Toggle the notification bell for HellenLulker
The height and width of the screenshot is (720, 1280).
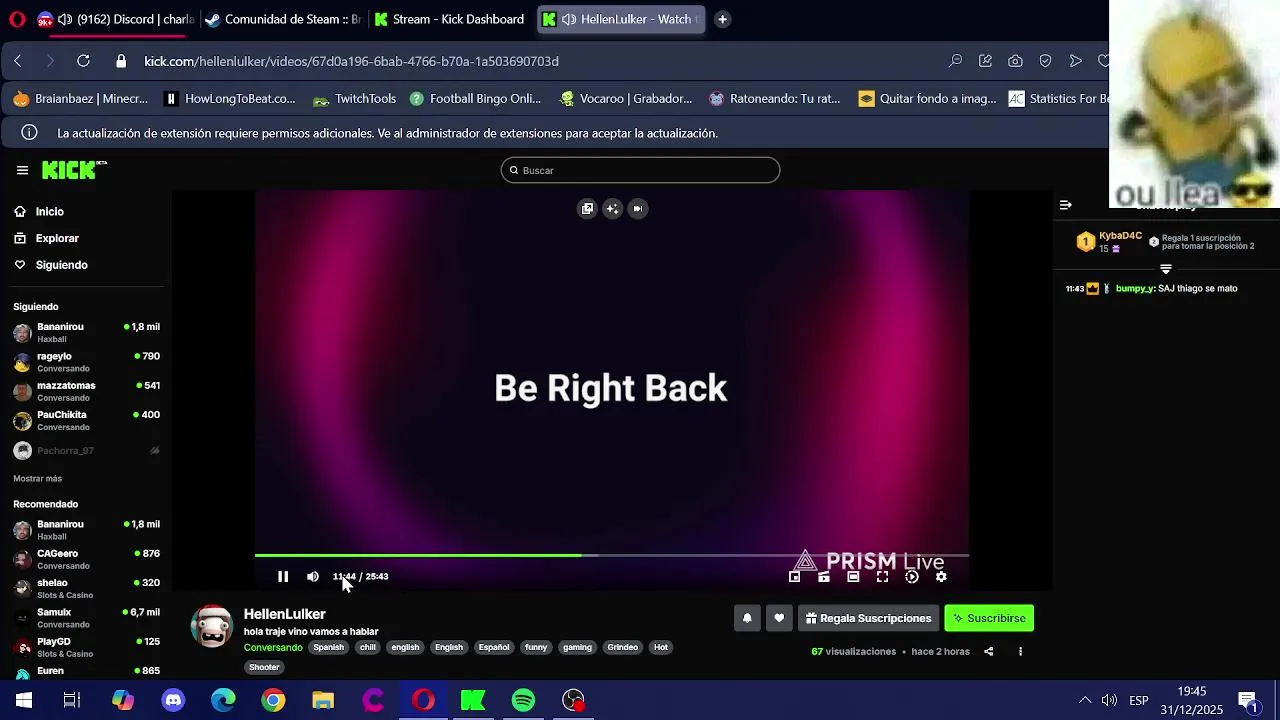pyautogui.click(x=747, y=618)
